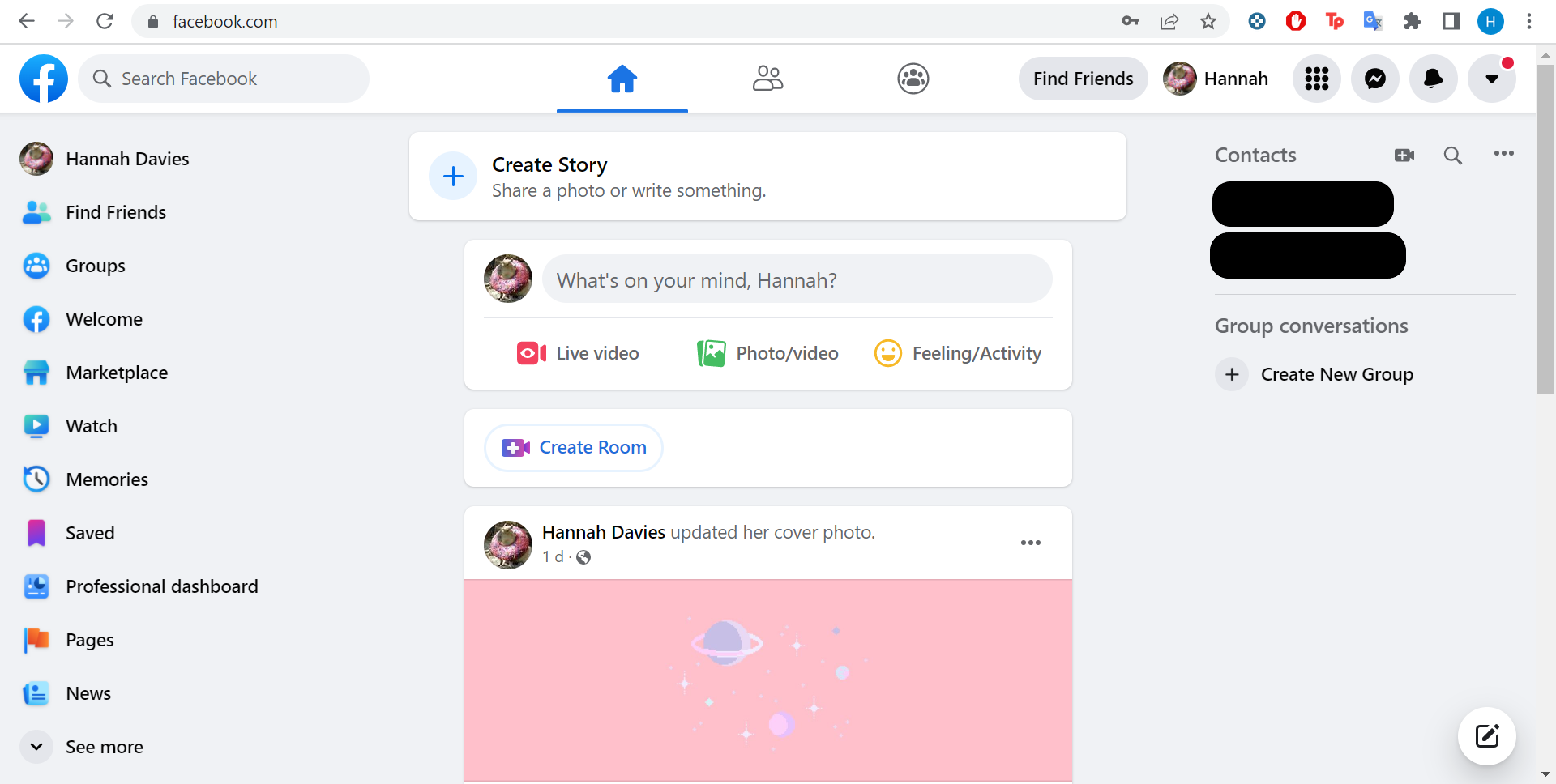Click the Search Facebook field
Image resolution: width=1556 pixels, height=784 pixels.
click(224, 79)
